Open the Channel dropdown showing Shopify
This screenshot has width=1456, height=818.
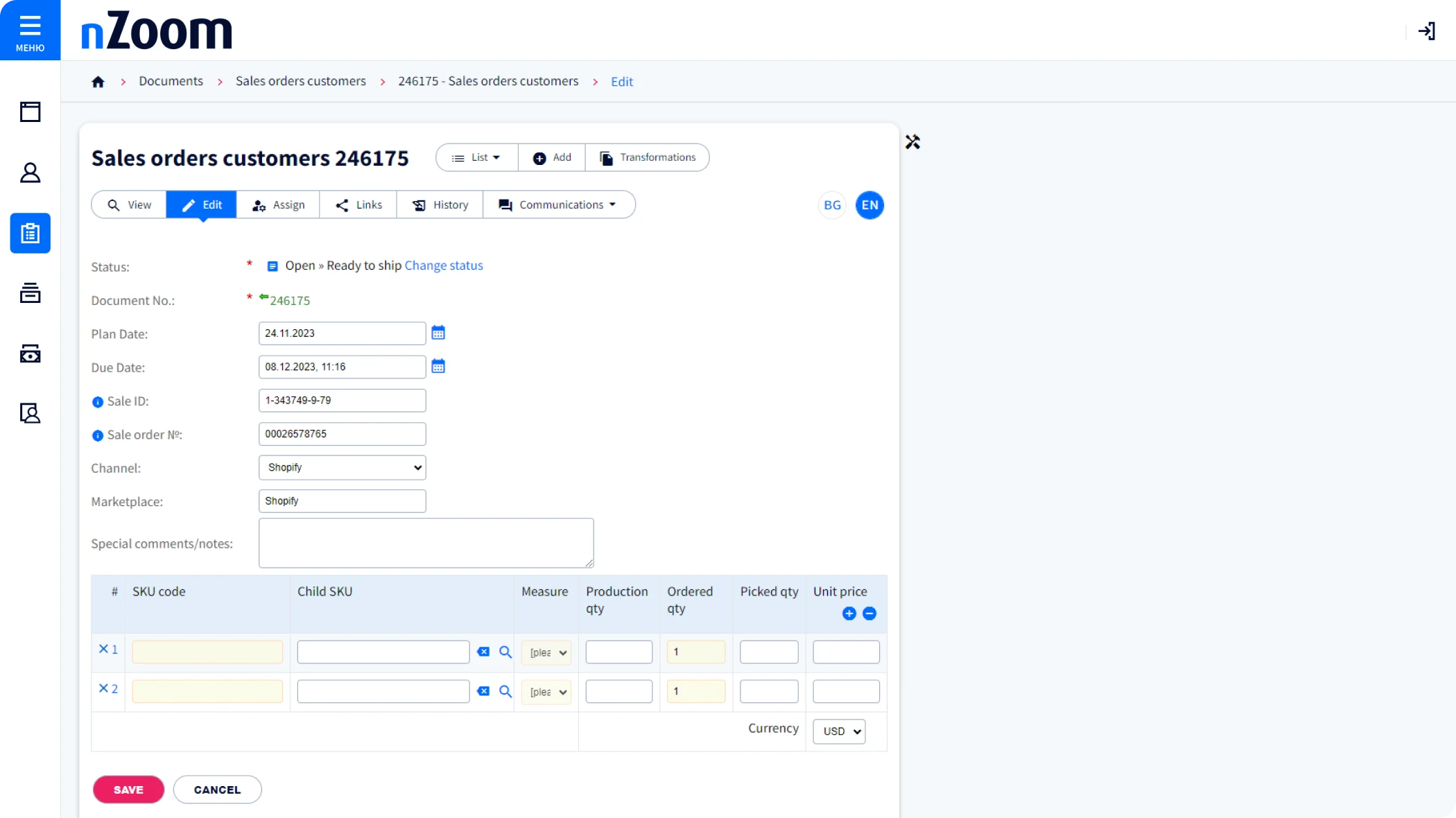342,467
